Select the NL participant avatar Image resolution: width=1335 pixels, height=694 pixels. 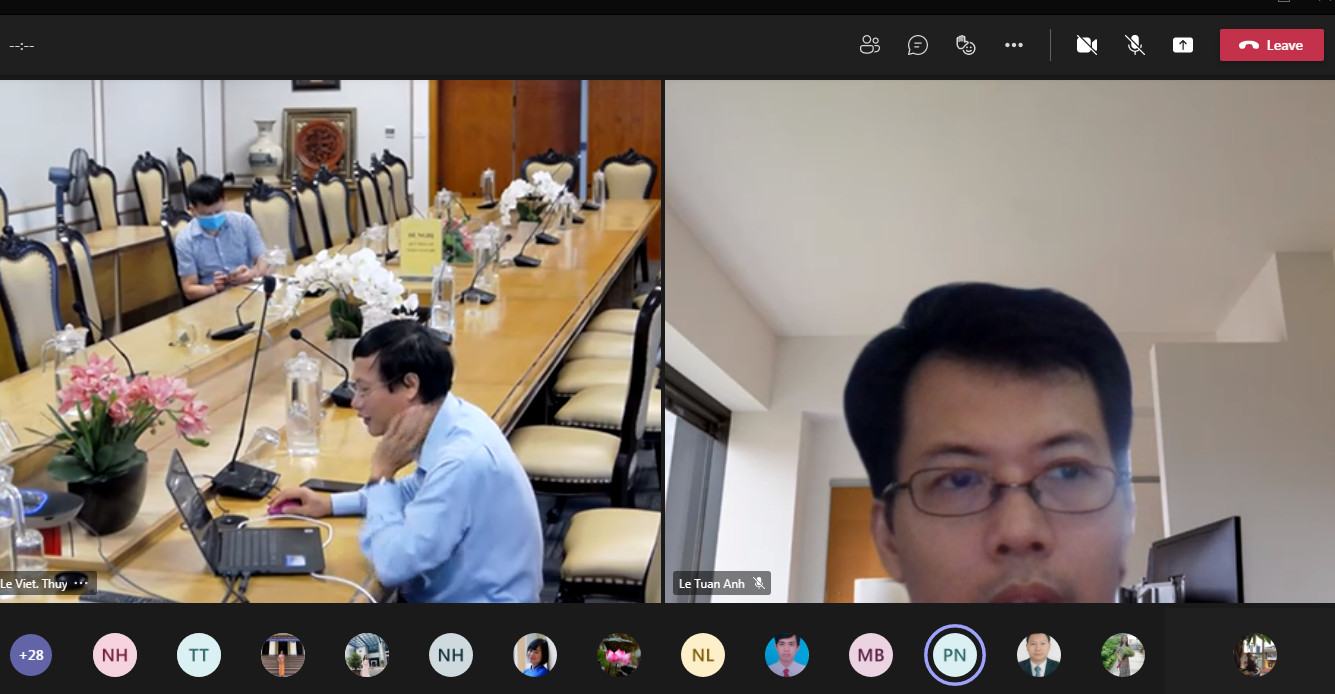pyautogui.click(x=703, y=656)
